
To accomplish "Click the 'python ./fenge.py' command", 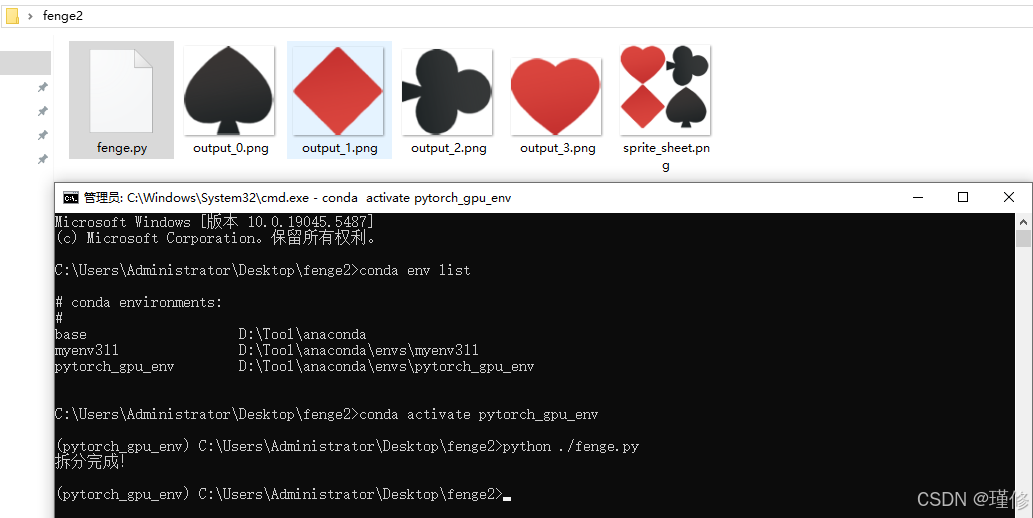I will (571, 446).
